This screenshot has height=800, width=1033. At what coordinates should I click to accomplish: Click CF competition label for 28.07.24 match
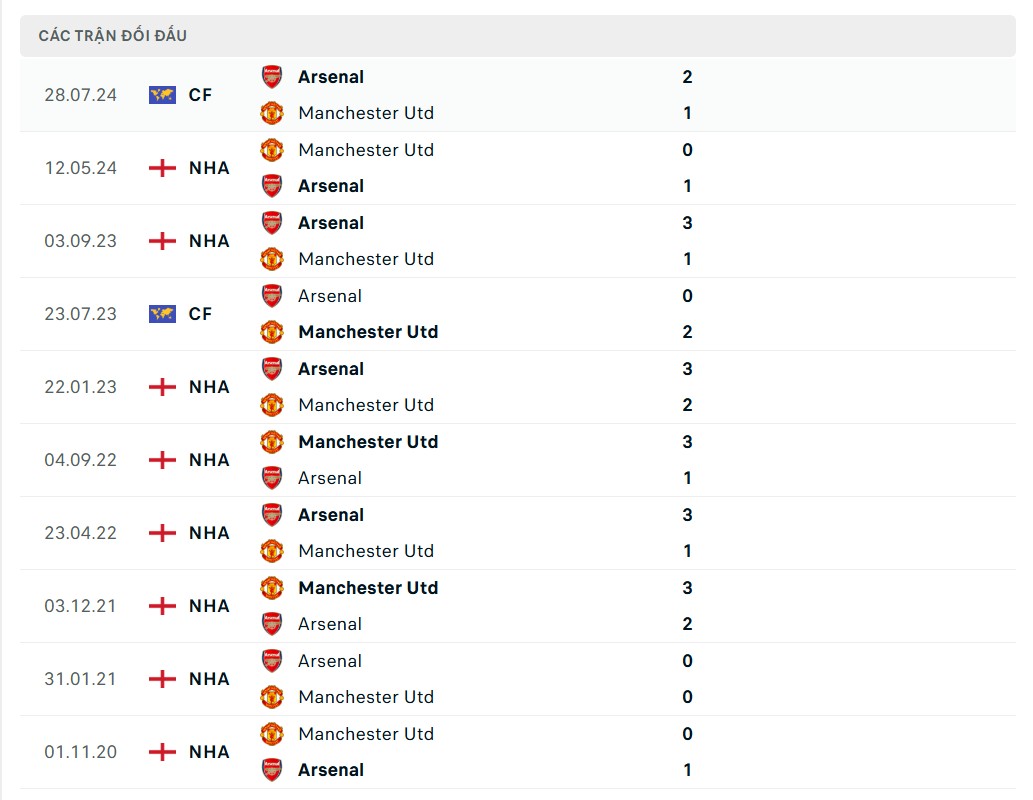200,95
